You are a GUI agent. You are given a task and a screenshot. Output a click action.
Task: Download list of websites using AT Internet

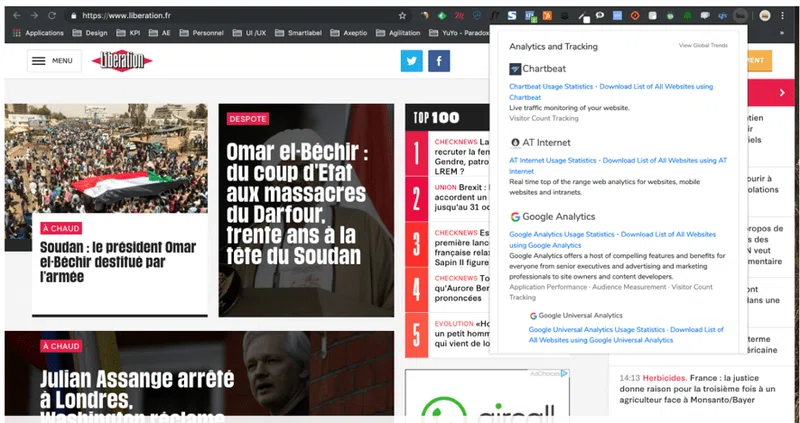pos(618,166)
